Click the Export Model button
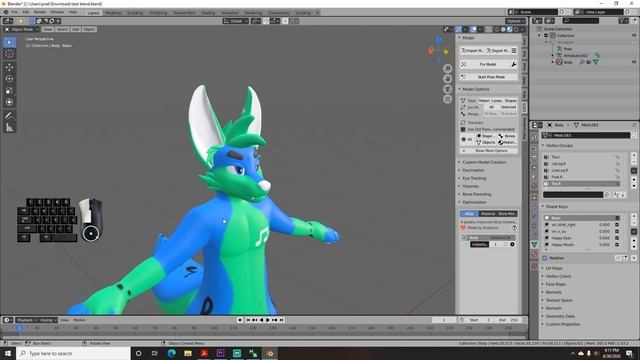 coord(498,51)
